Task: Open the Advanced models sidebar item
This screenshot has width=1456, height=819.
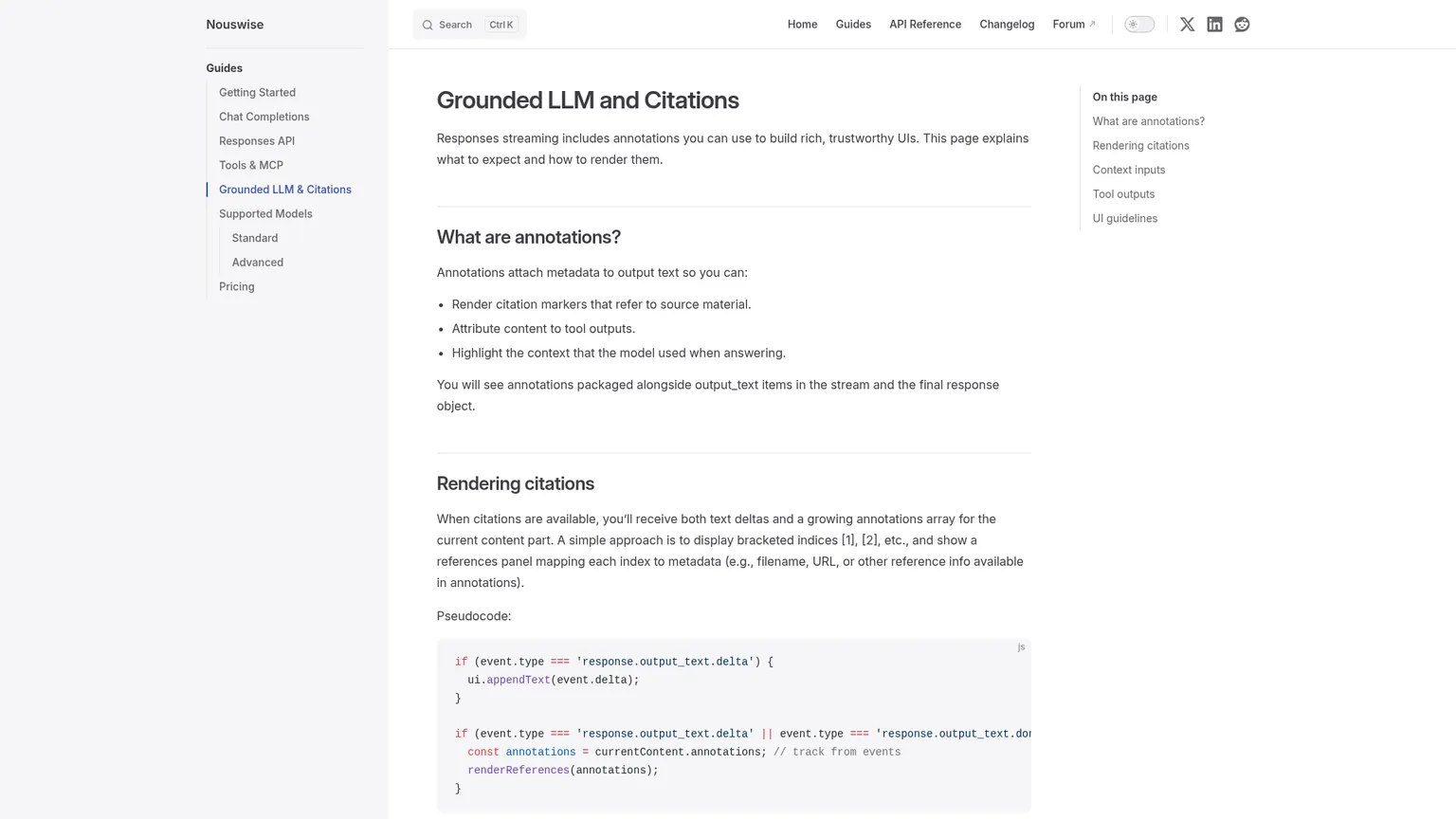Action: click(258, 263)
